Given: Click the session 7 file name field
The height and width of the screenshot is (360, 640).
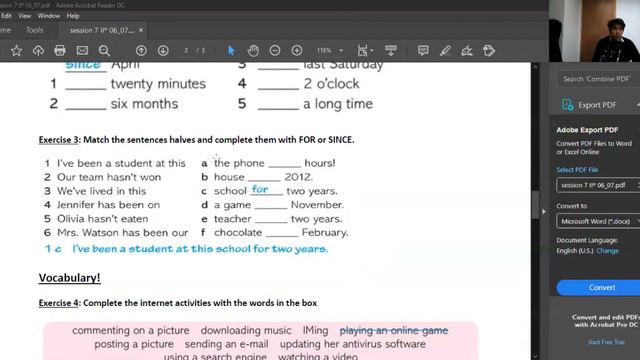Looking at the screenshot, I should coord(598,185).
